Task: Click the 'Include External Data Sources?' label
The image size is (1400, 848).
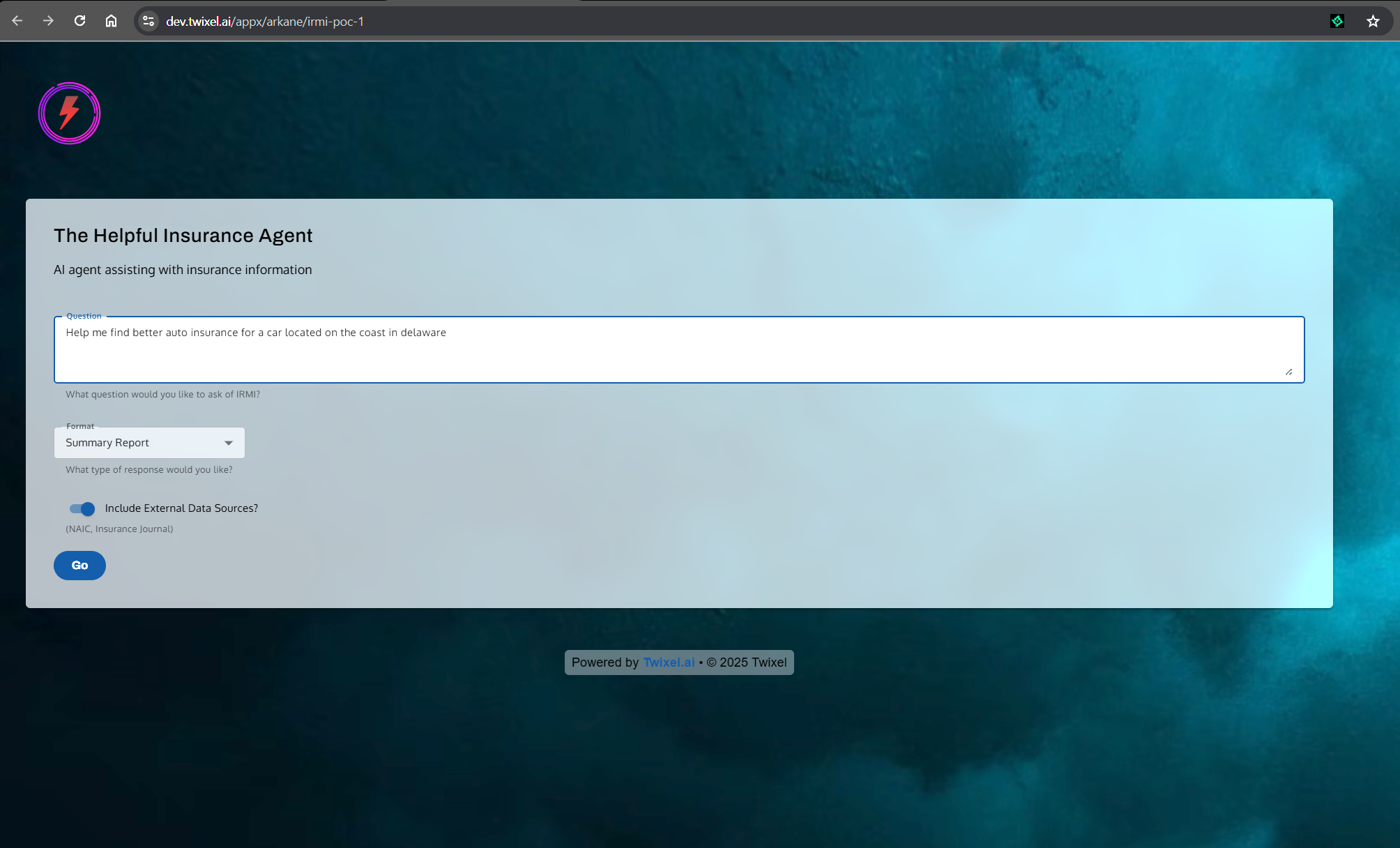Action: (x=181, y=508)
